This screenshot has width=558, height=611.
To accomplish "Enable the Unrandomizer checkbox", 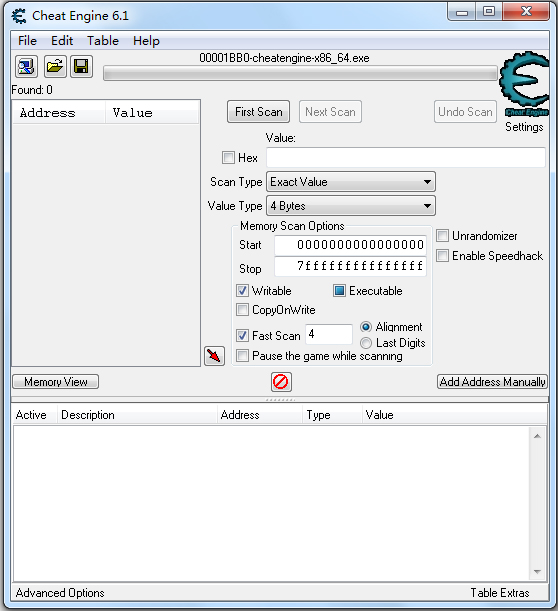I will (442, 236).
